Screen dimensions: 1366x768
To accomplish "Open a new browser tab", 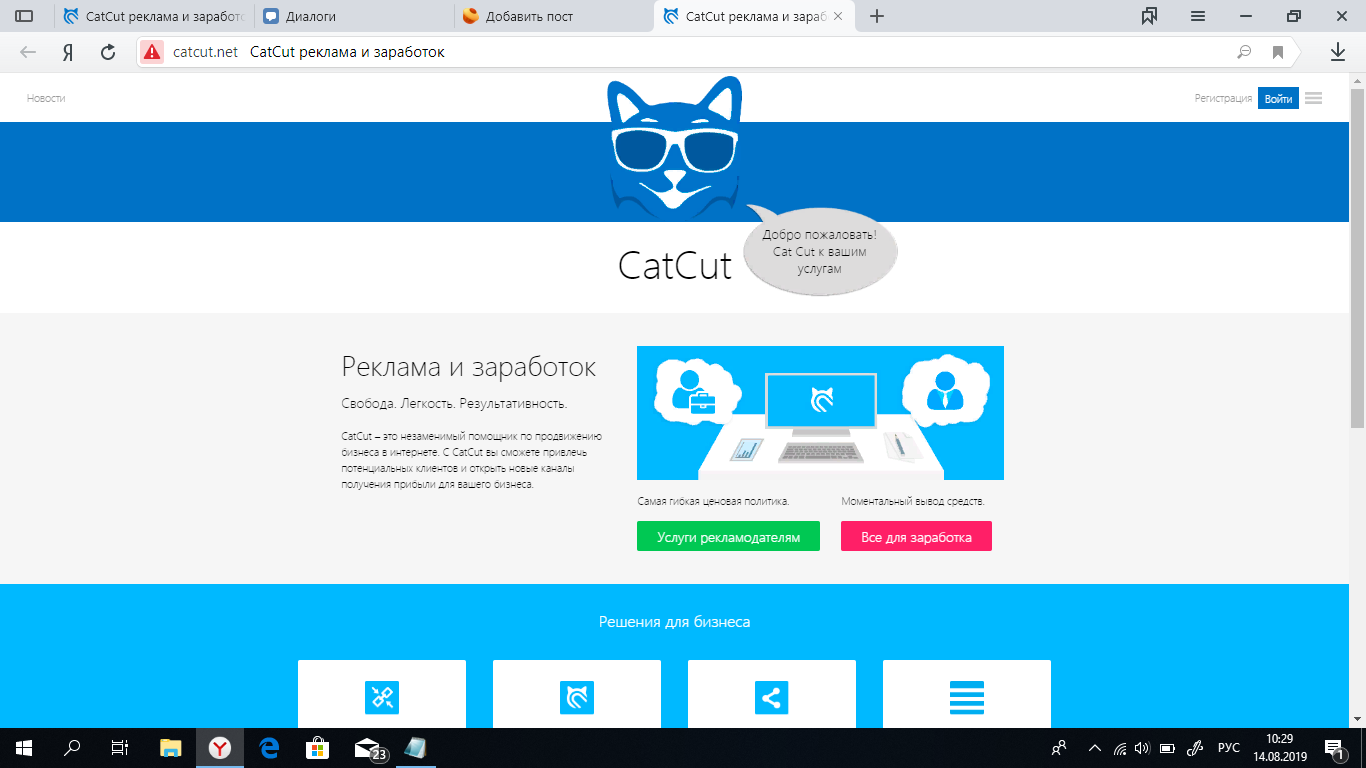I will pos(877,16).
